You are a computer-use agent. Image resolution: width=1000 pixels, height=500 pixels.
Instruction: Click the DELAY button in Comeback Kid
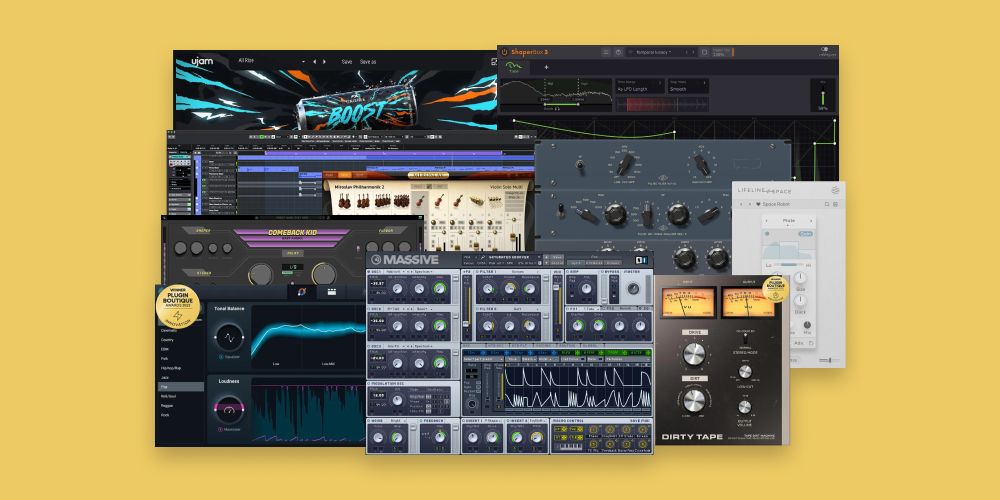293,253
